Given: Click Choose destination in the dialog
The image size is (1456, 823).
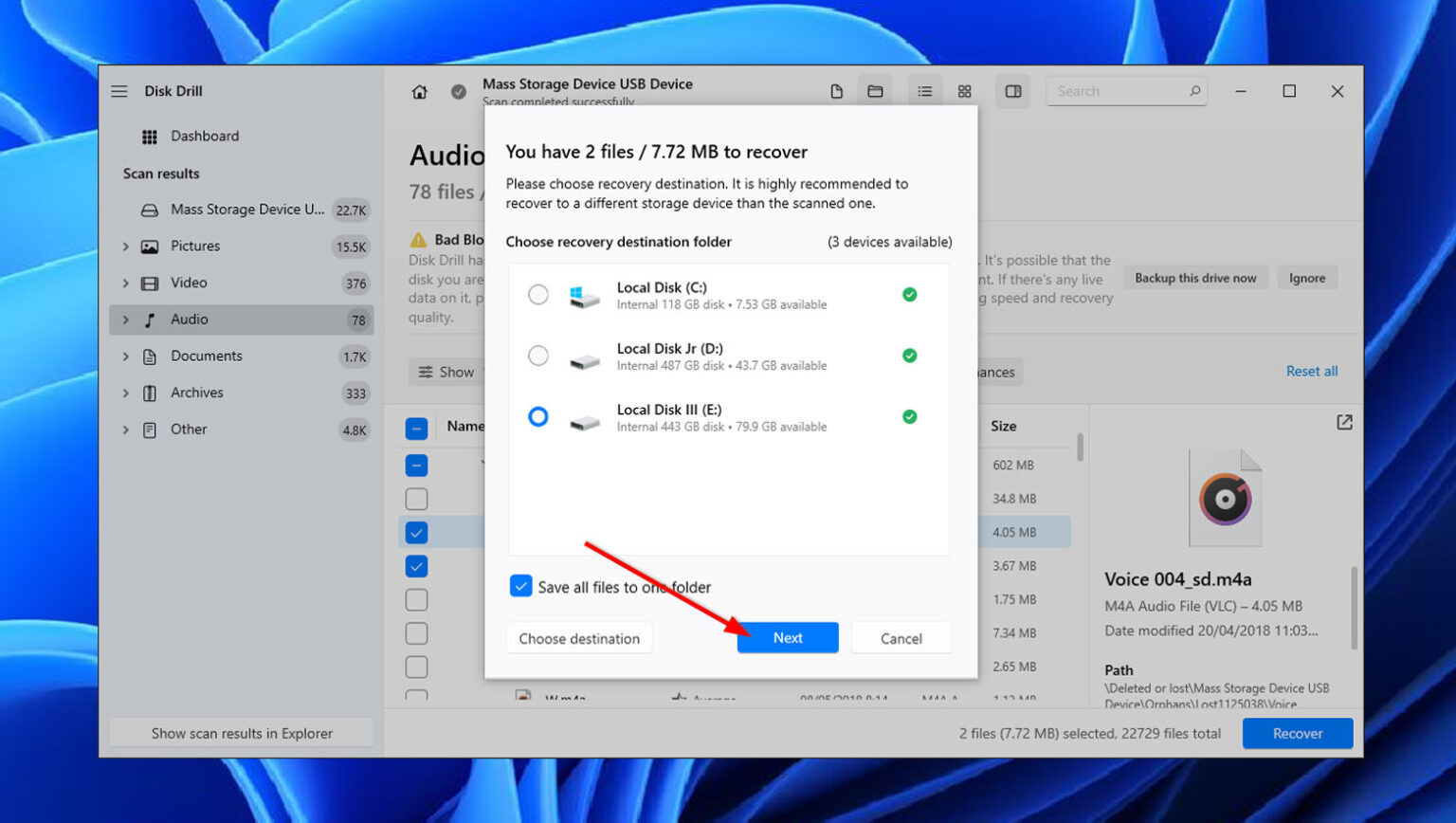Looking at the screenshot, I should [578, 637].
